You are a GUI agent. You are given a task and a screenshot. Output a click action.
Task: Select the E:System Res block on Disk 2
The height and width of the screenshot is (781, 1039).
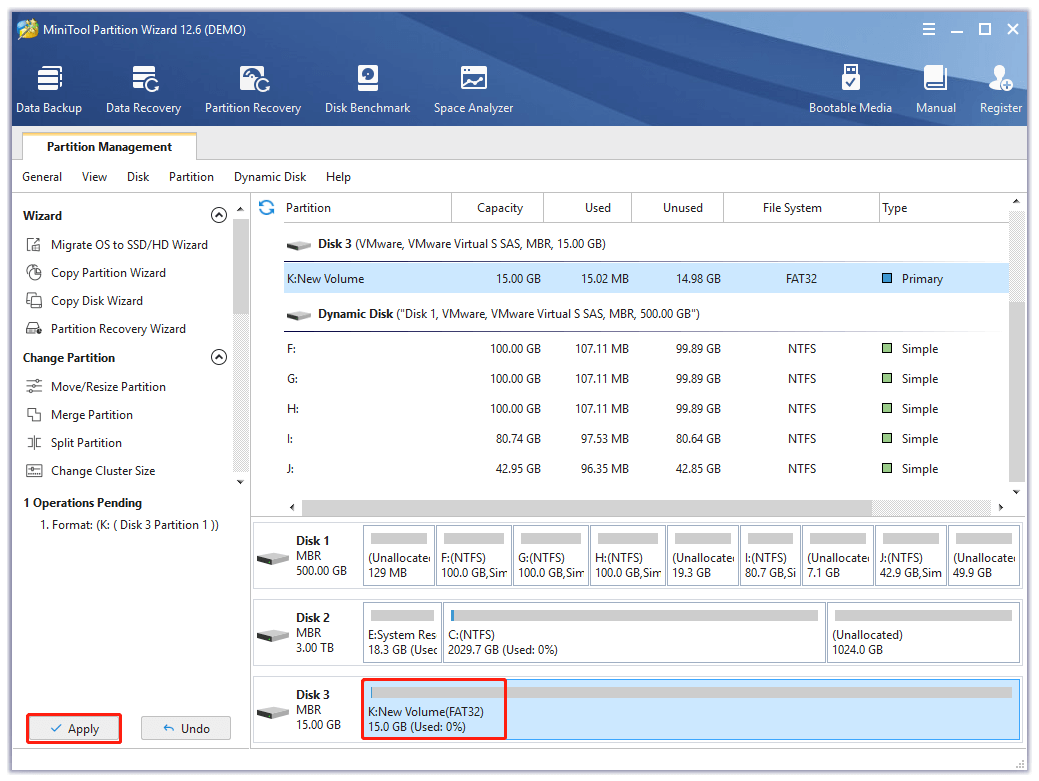tap(402, 633)
